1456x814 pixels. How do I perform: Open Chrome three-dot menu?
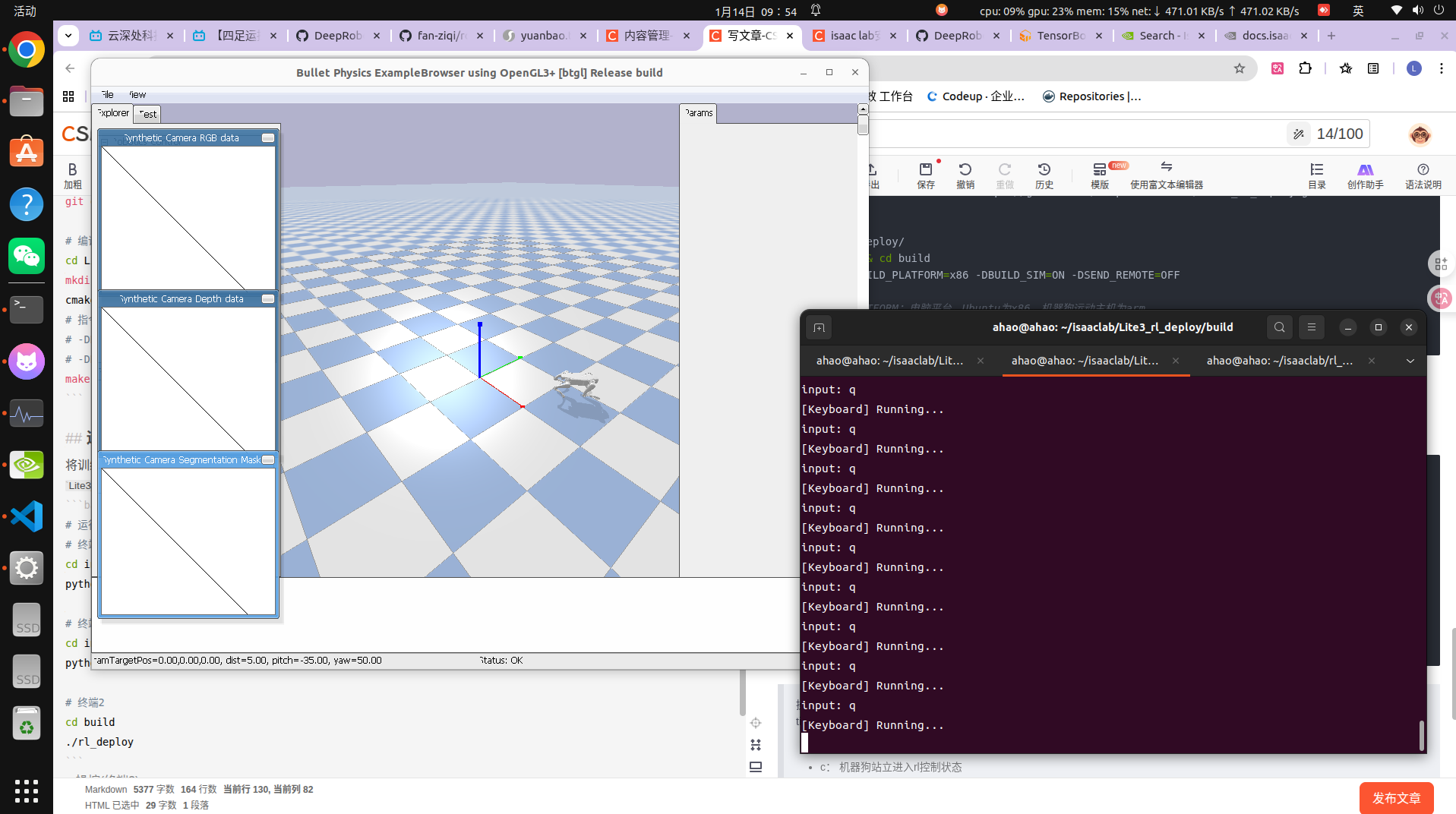tap(1442, 68)
